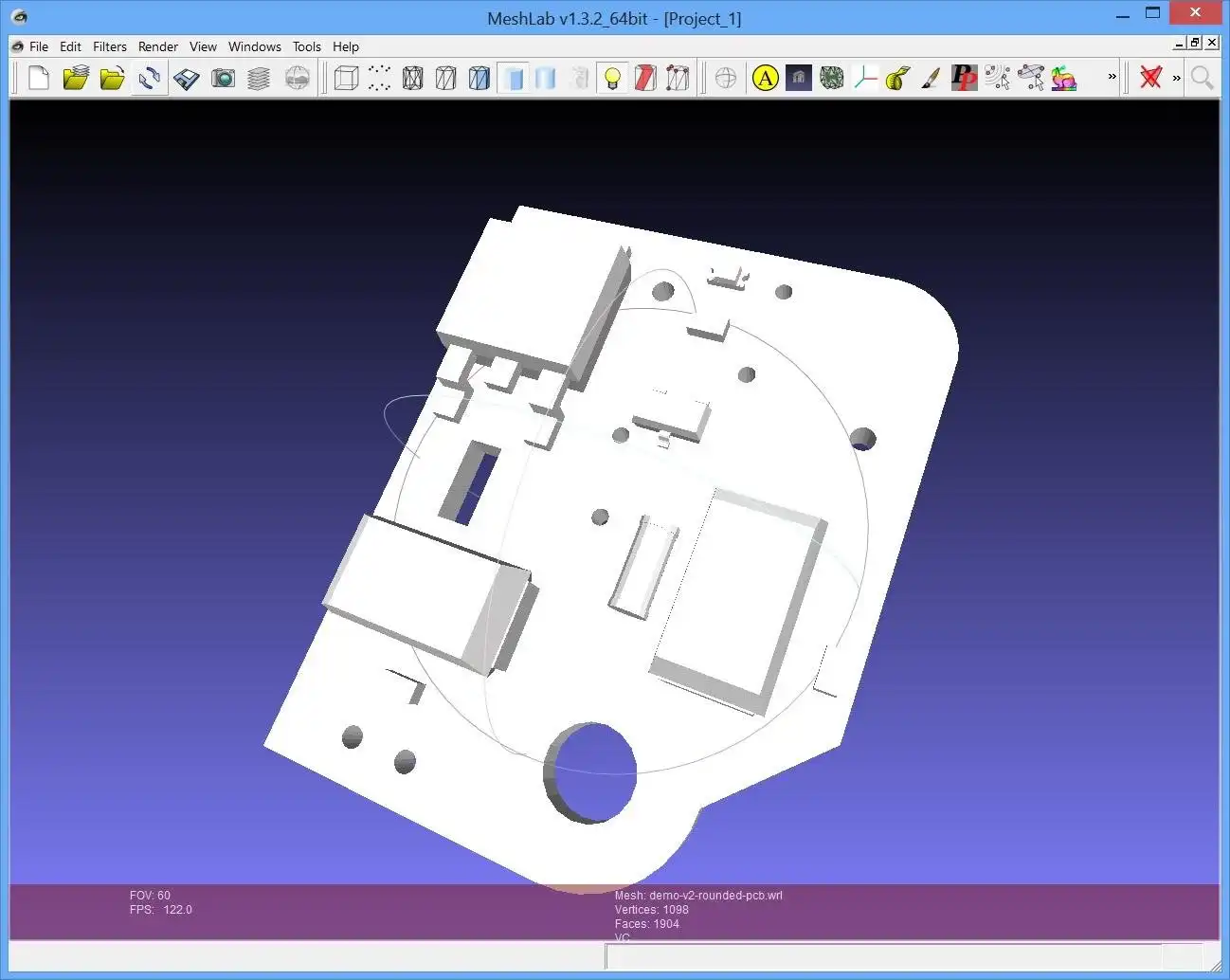This screenshot has height=980, width=1230.
Task: Take a snapshot with camera icon
Action: pyautogui.click(x=223, y=78)
